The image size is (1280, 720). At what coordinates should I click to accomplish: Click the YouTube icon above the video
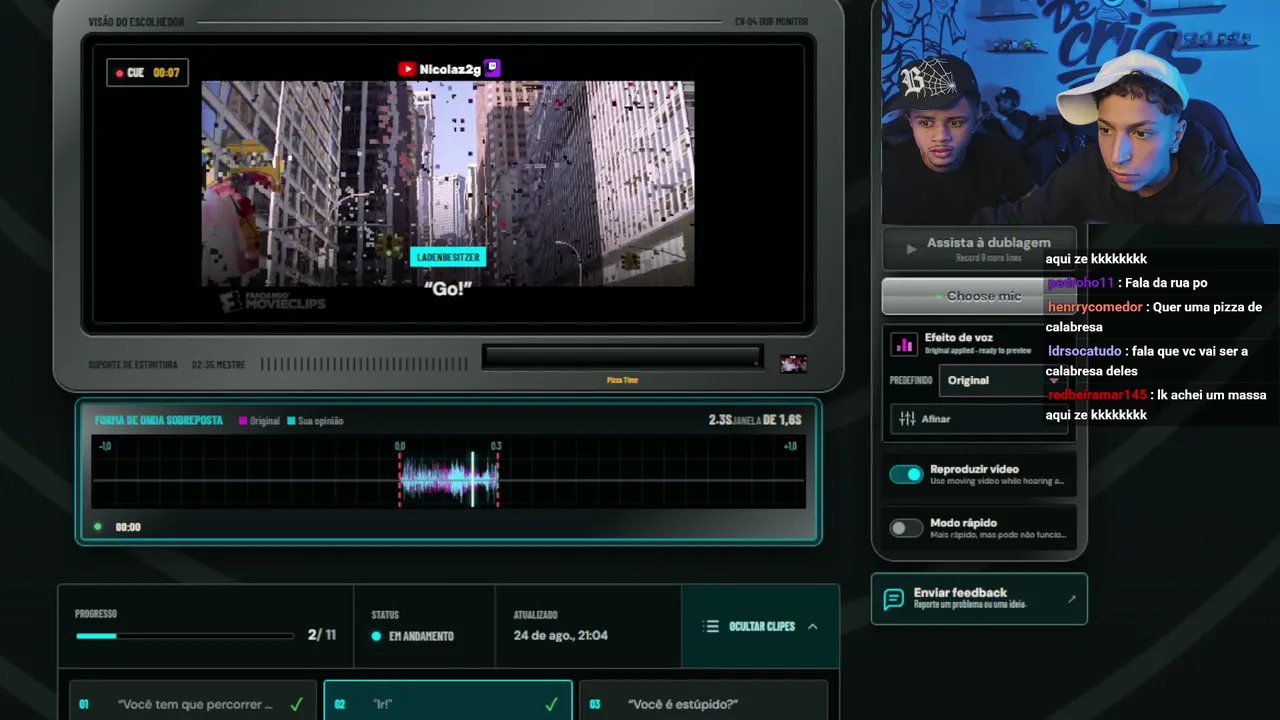click(x=407, y=69)
